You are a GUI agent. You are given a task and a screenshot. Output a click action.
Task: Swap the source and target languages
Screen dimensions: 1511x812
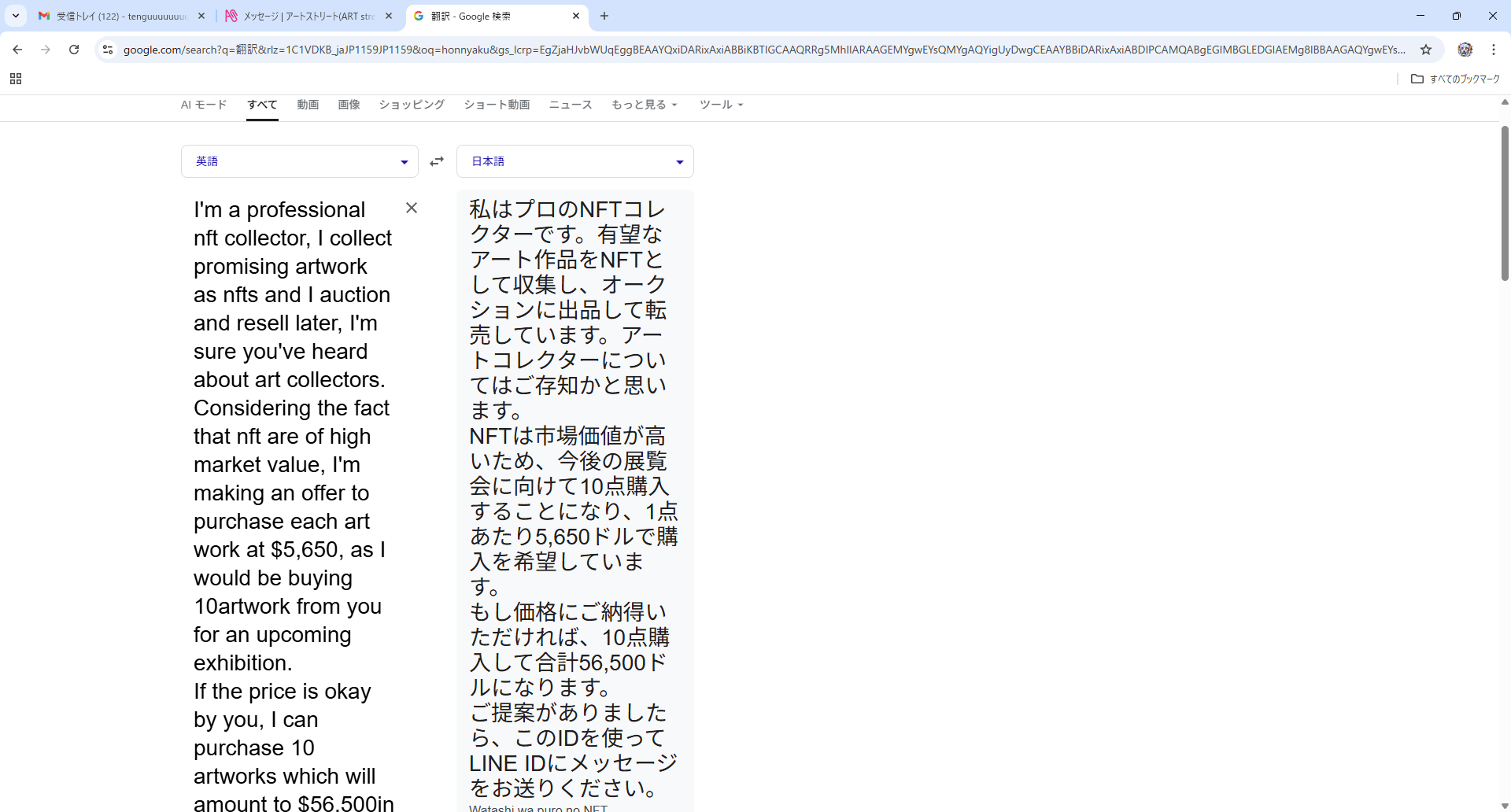[437, 161]
